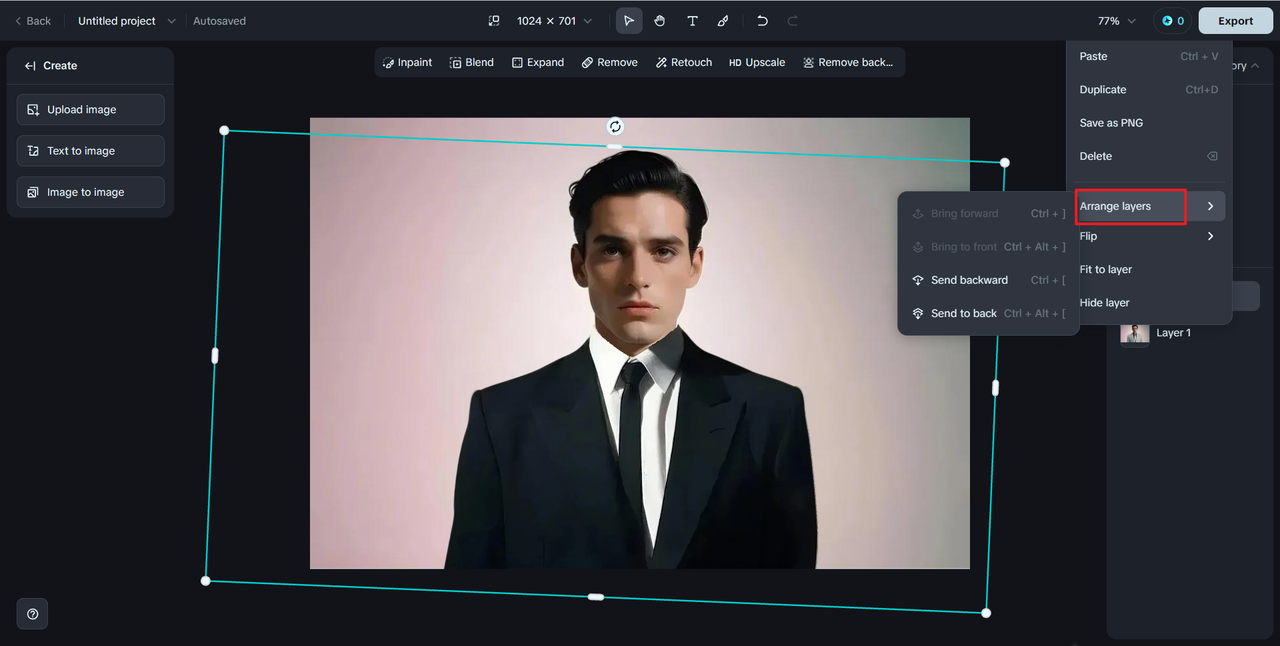The height and width of the screenshot is (646, 1280).
Task: Click the bottom-right selection corner handle
Action: (986, 613)
